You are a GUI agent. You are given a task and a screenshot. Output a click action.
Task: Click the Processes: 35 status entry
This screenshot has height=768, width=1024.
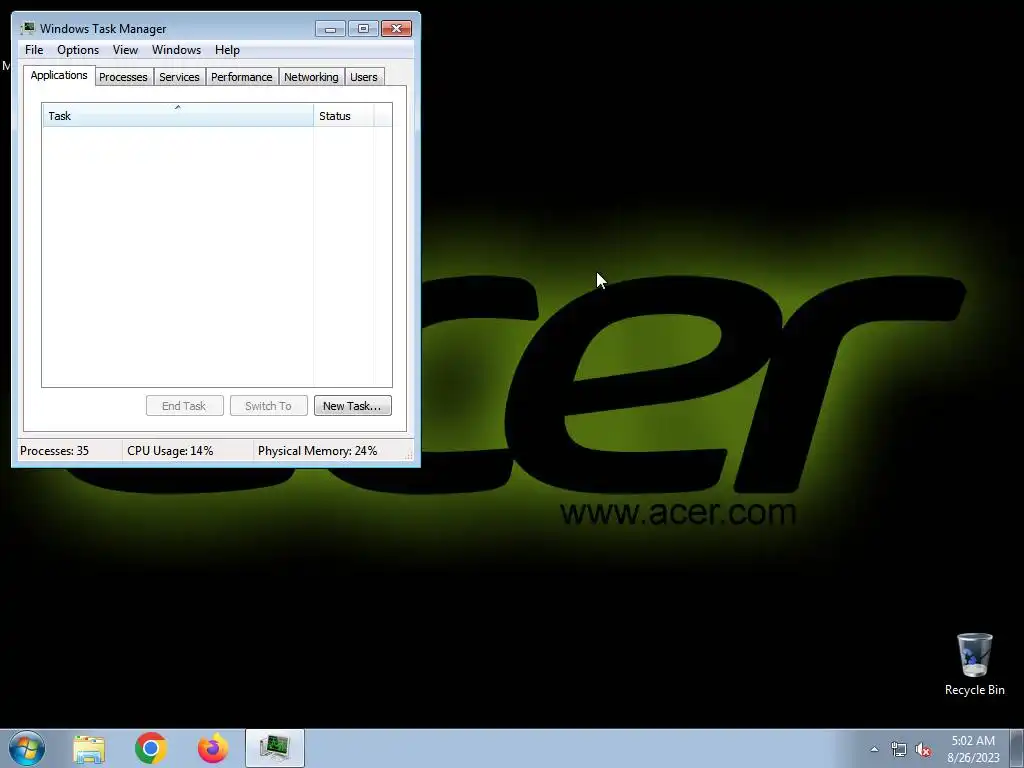[x=54, y=451]
